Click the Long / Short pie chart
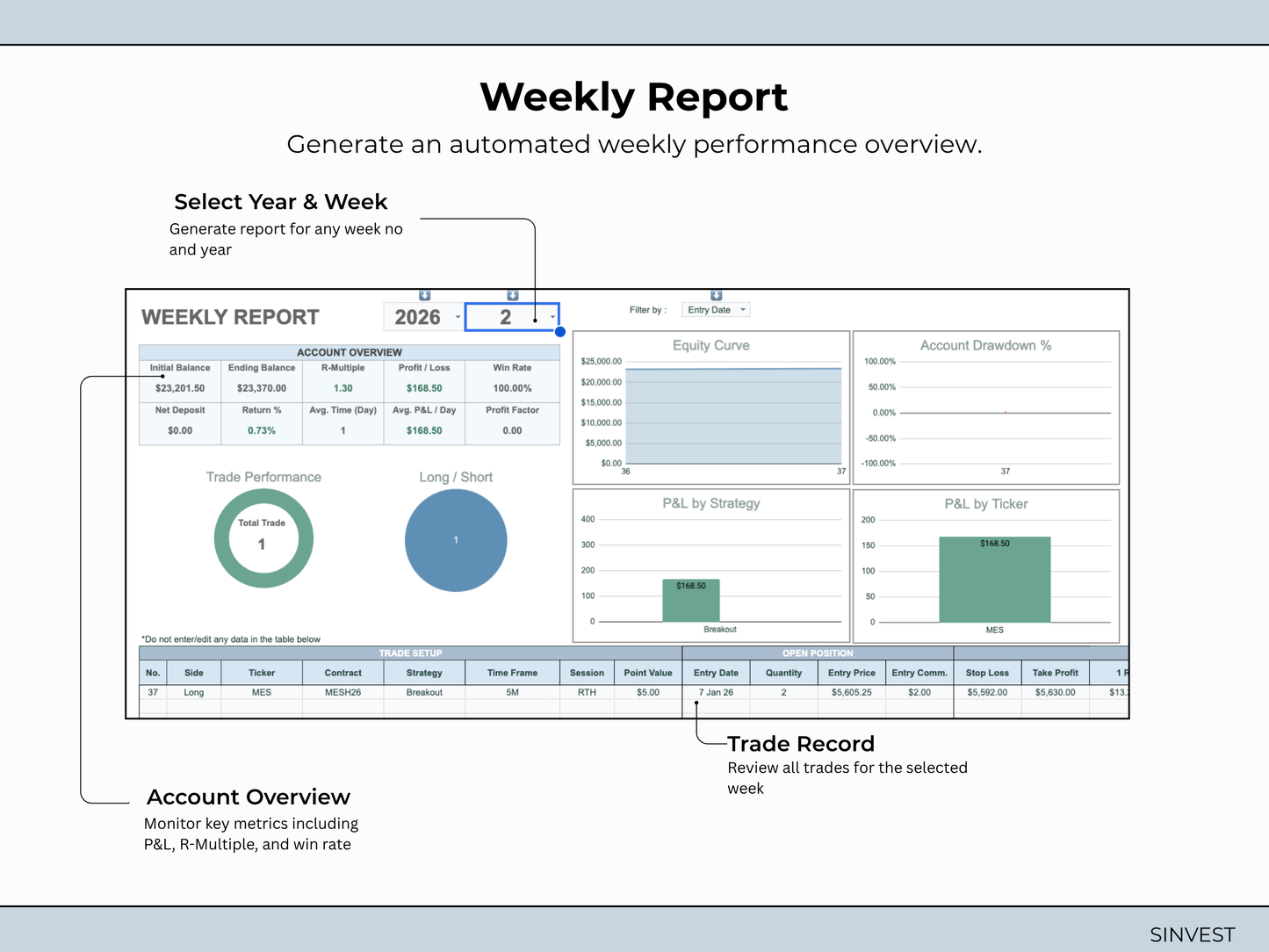The width and height of the screenshot is (1269, 952). 456,540
